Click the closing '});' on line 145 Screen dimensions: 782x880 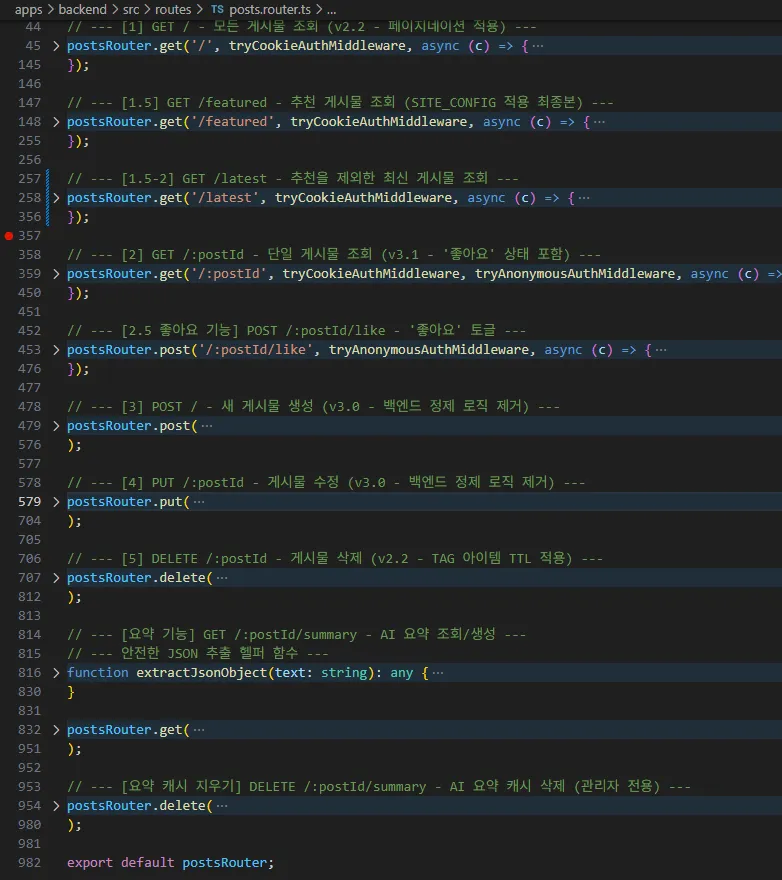click(x=78, y=65)
